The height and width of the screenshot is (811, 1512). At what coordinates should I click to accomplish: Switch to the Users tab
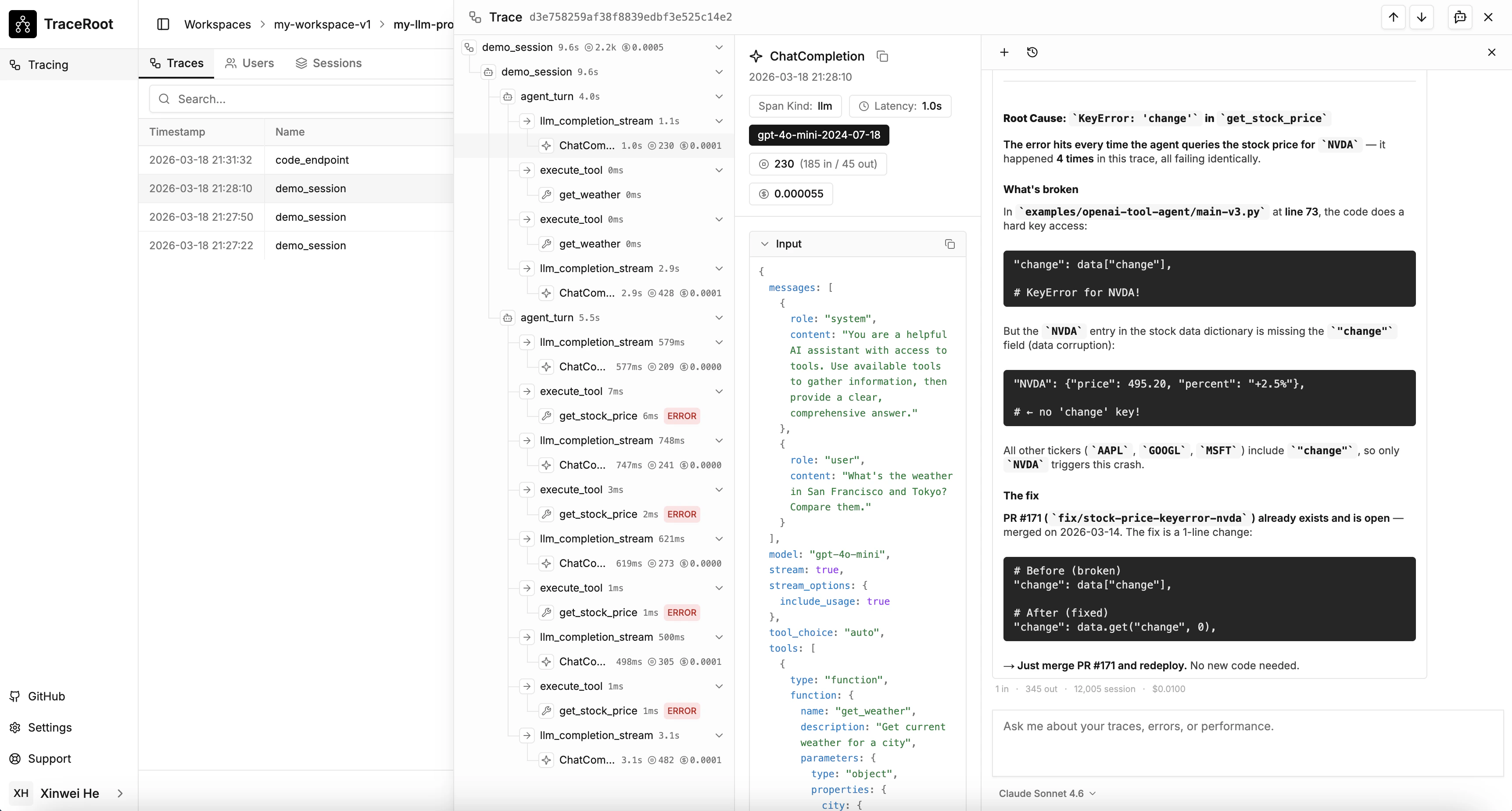point(249,63)
